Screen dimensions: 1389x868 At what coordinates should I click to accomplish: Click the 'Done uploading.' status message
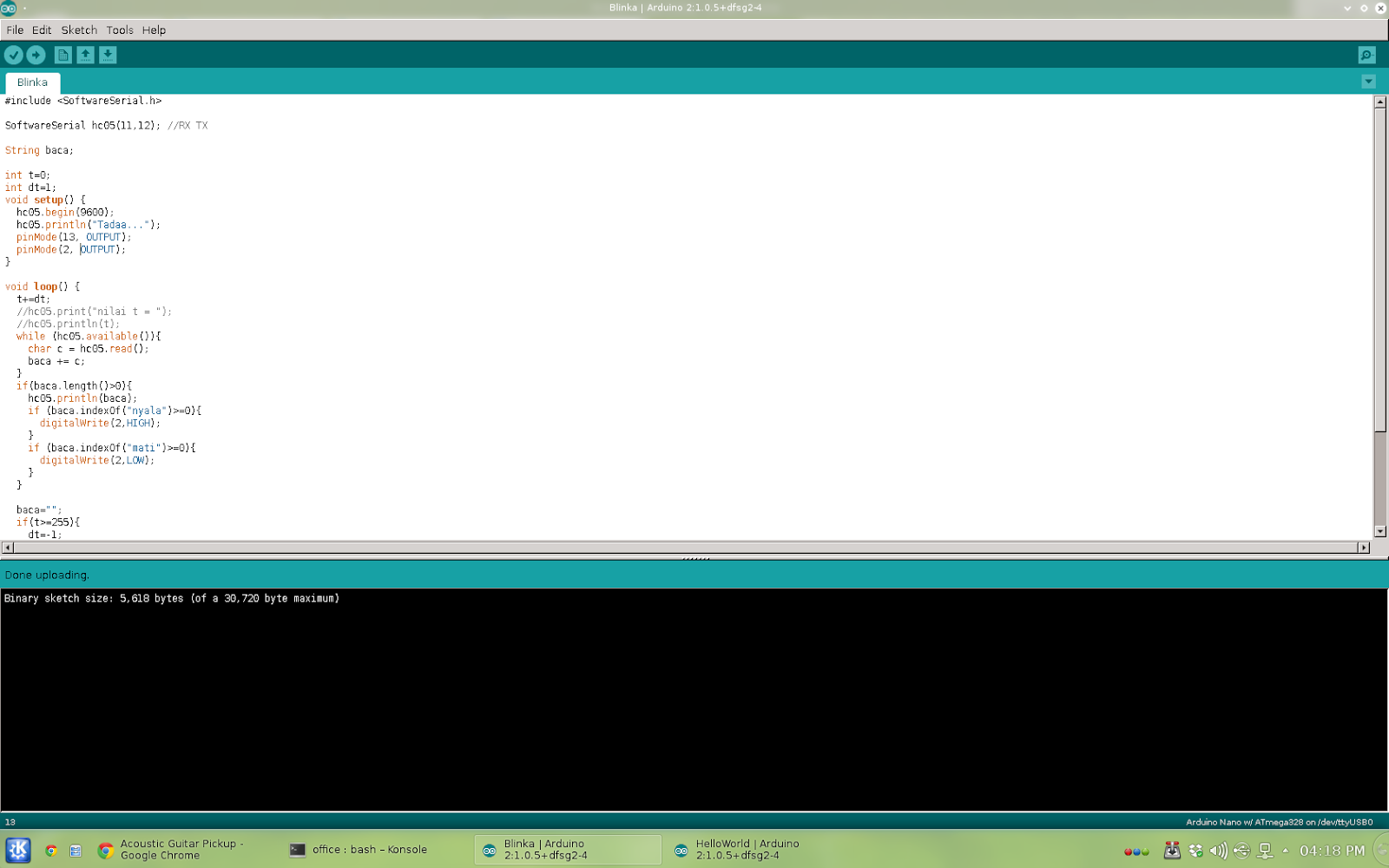point(47,575)
